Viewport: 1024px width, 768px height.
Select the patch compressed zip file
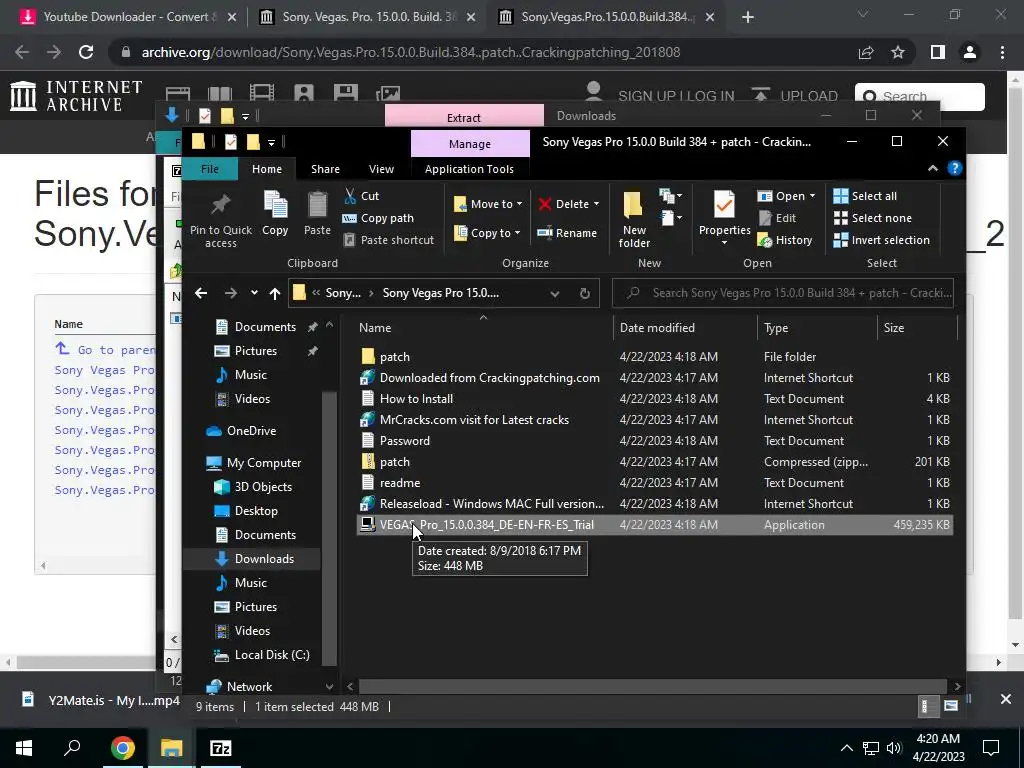click(654, 462)
